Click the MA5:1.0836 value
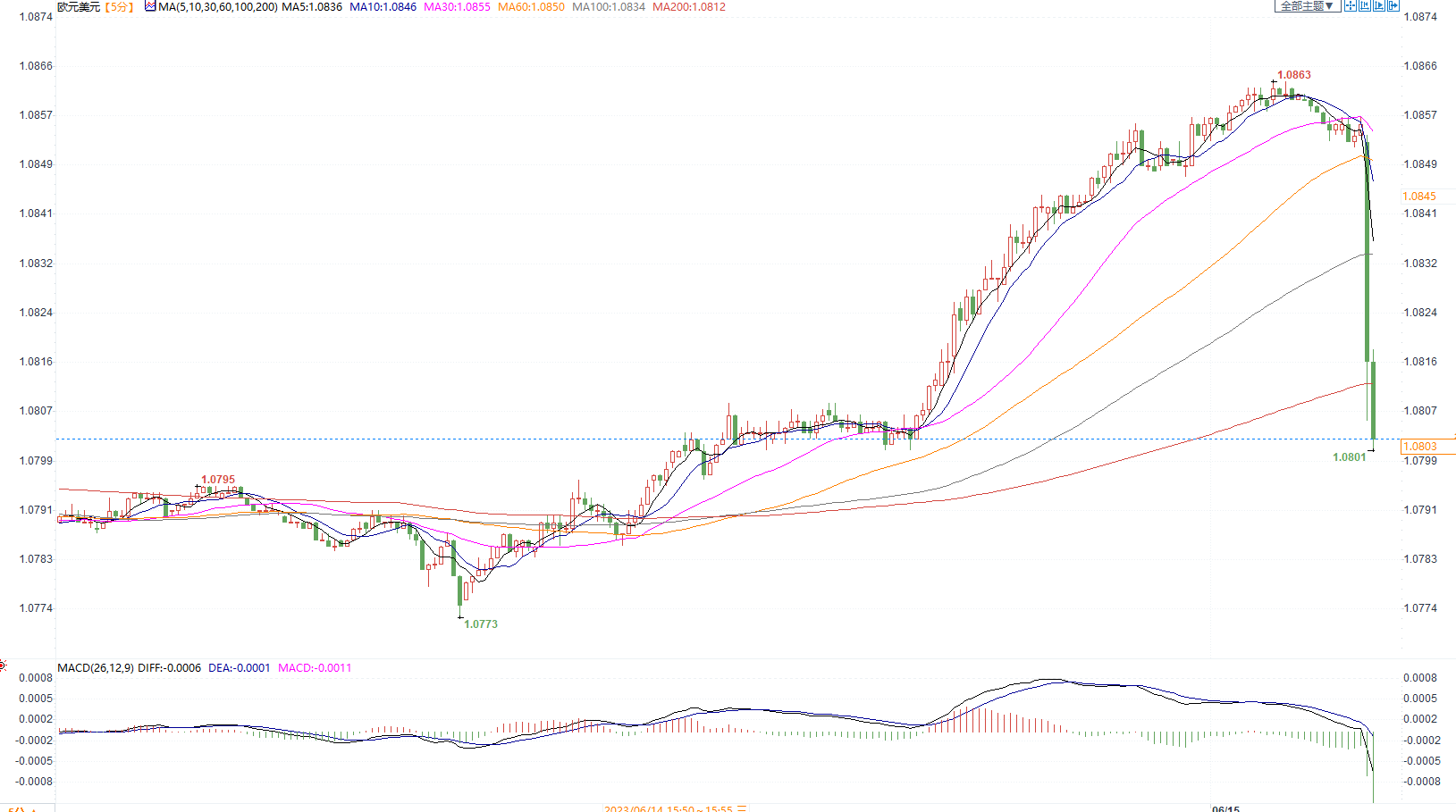This screenshot has height=812, width=1456. [312, 7]
